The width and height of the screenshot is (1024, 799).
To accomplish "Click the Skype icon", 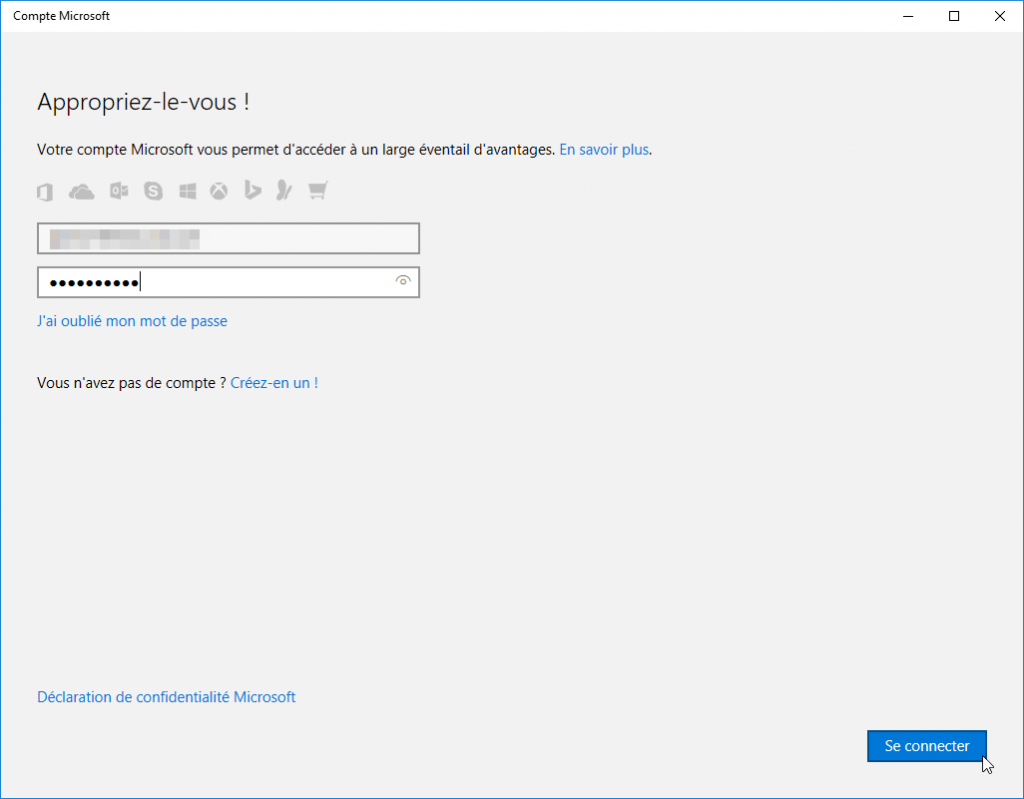I will pos(153,191).
